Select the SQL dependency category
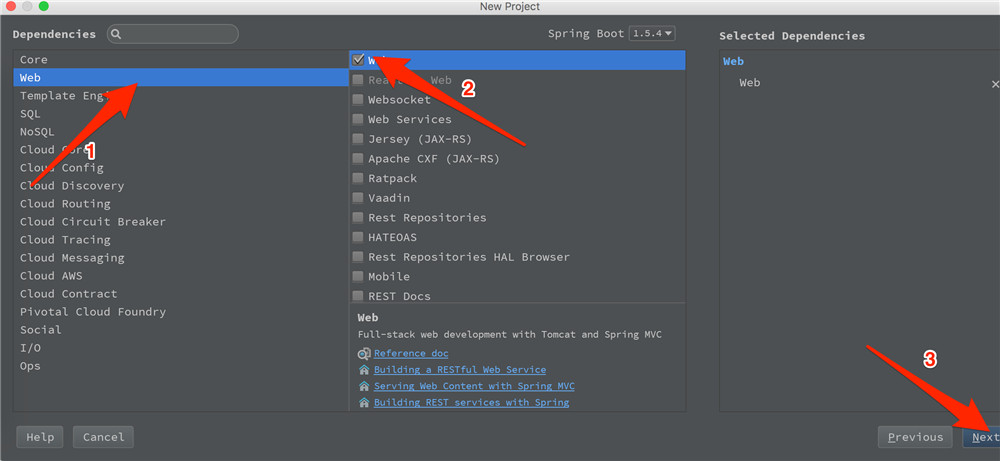 (x=31, y=114)
